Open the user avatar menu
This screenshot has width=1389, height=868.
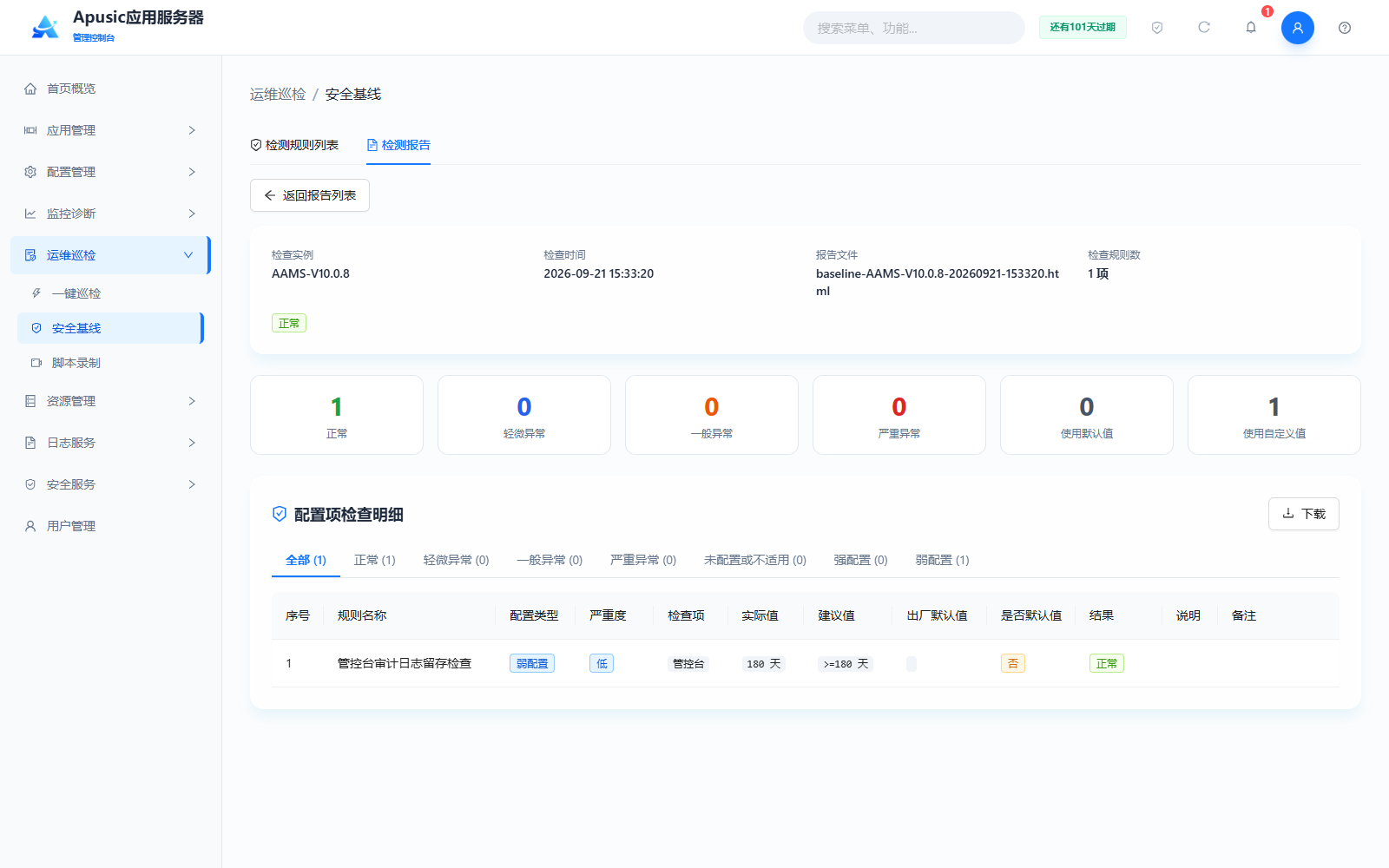(x=1298, y=28)
